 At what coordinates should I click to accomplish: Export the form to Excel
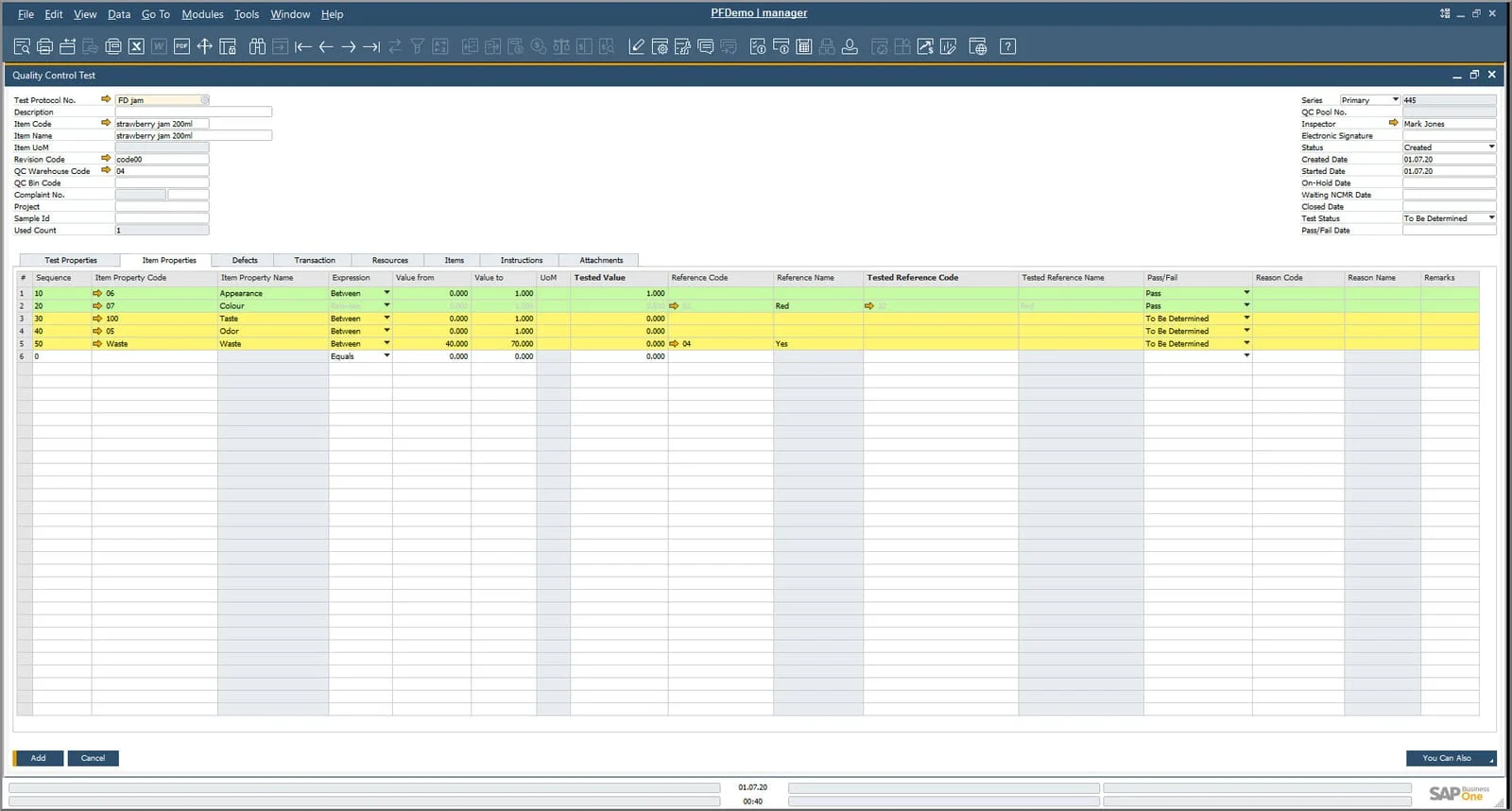(136, 46)
